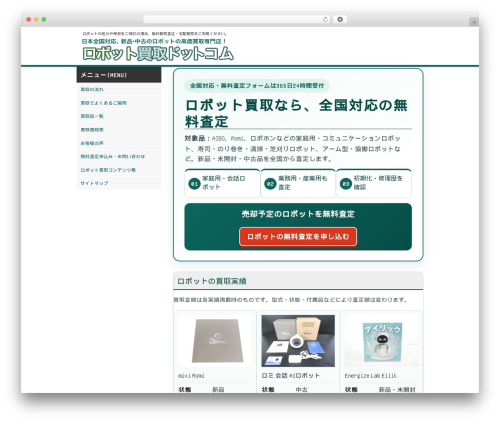Open a new tab with plus button
The height and width of the screenshot is (423, 500).
click(474, 22)
